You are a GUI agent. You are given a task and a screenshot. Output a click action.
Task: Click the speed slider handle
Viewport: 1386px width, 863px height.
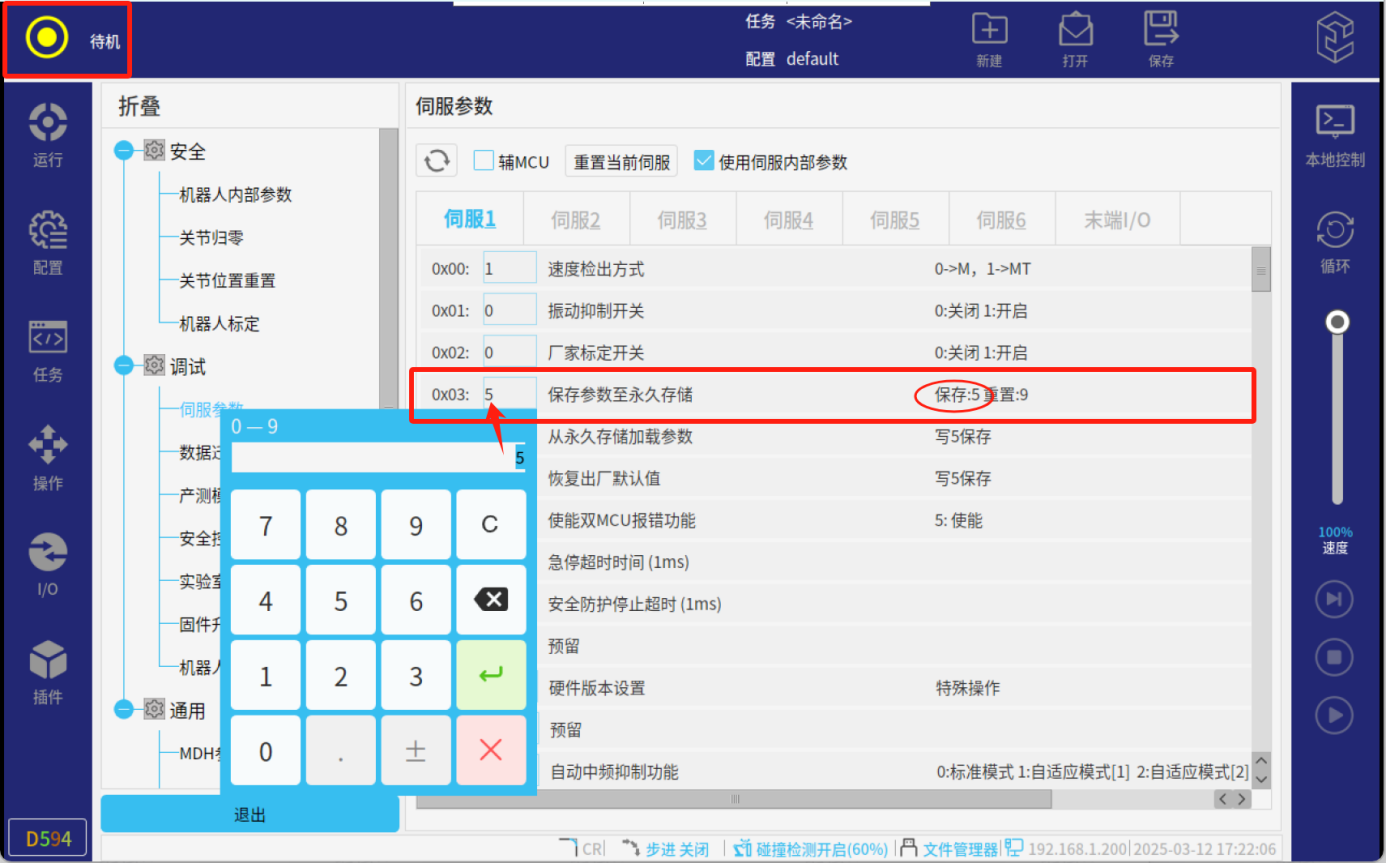click(1337, 322)
